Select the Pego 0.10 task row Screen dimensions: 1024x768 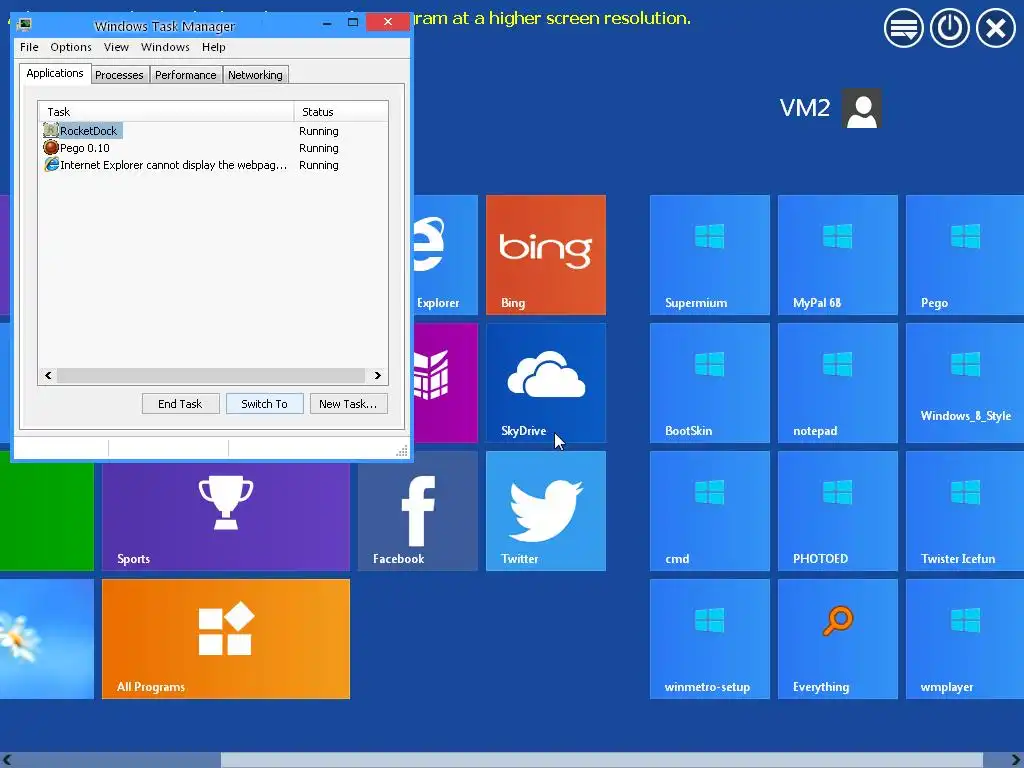[213, 148]
